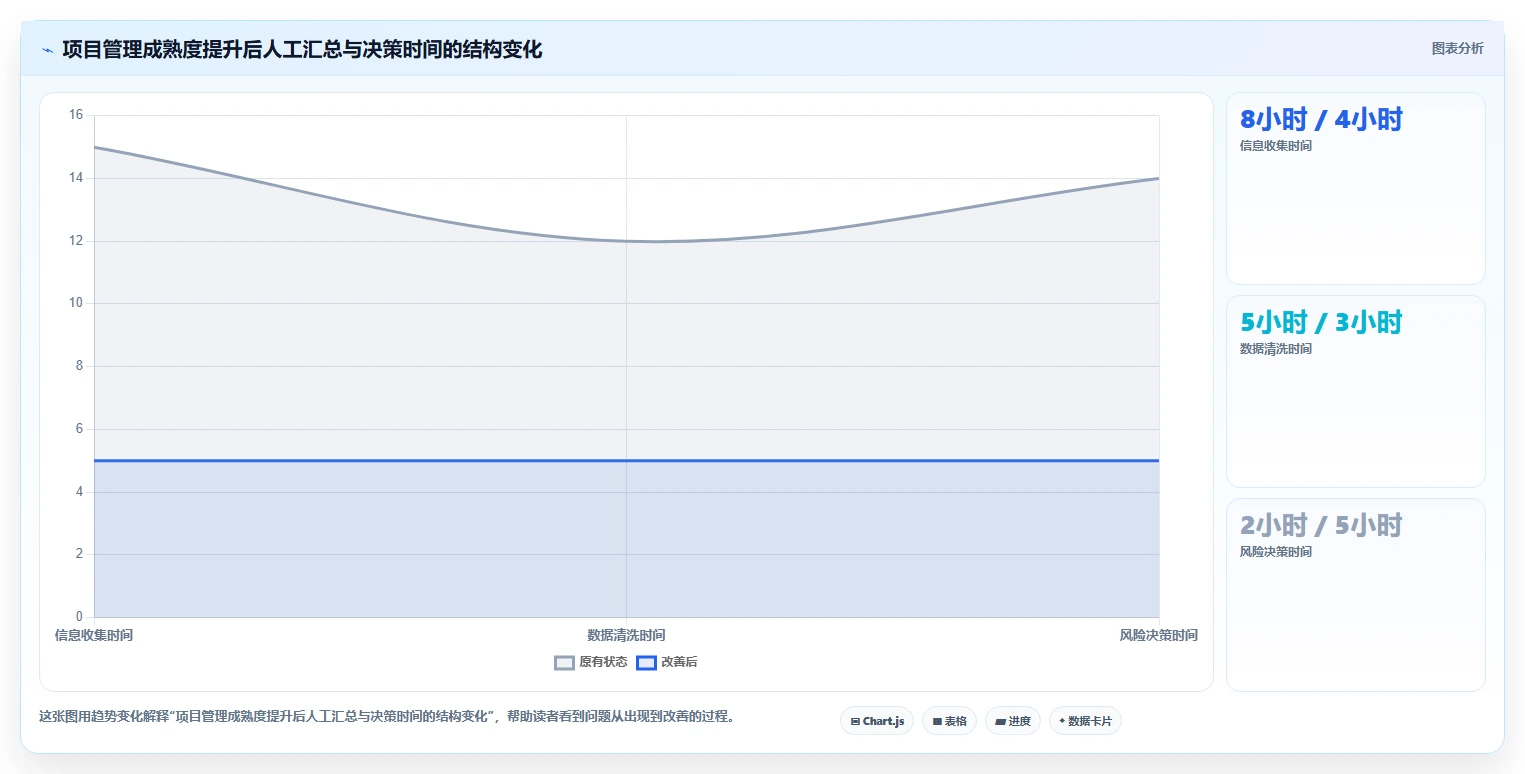Click the blue line point at 数据清洗时间
1525x774 pixels.
pyautogui.click(x=626, y=461)
